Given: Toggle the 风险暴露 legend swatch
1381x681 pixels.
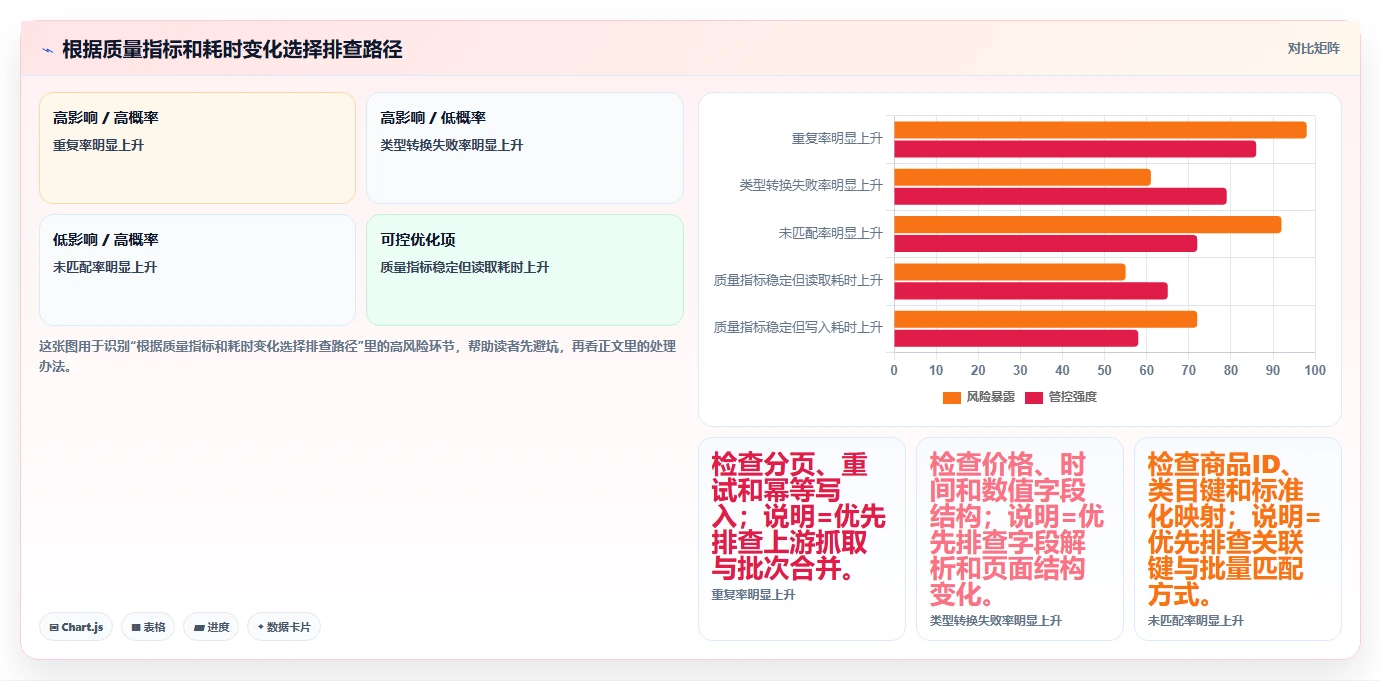Looking at the screenshot, I should (x=951, y=397).
